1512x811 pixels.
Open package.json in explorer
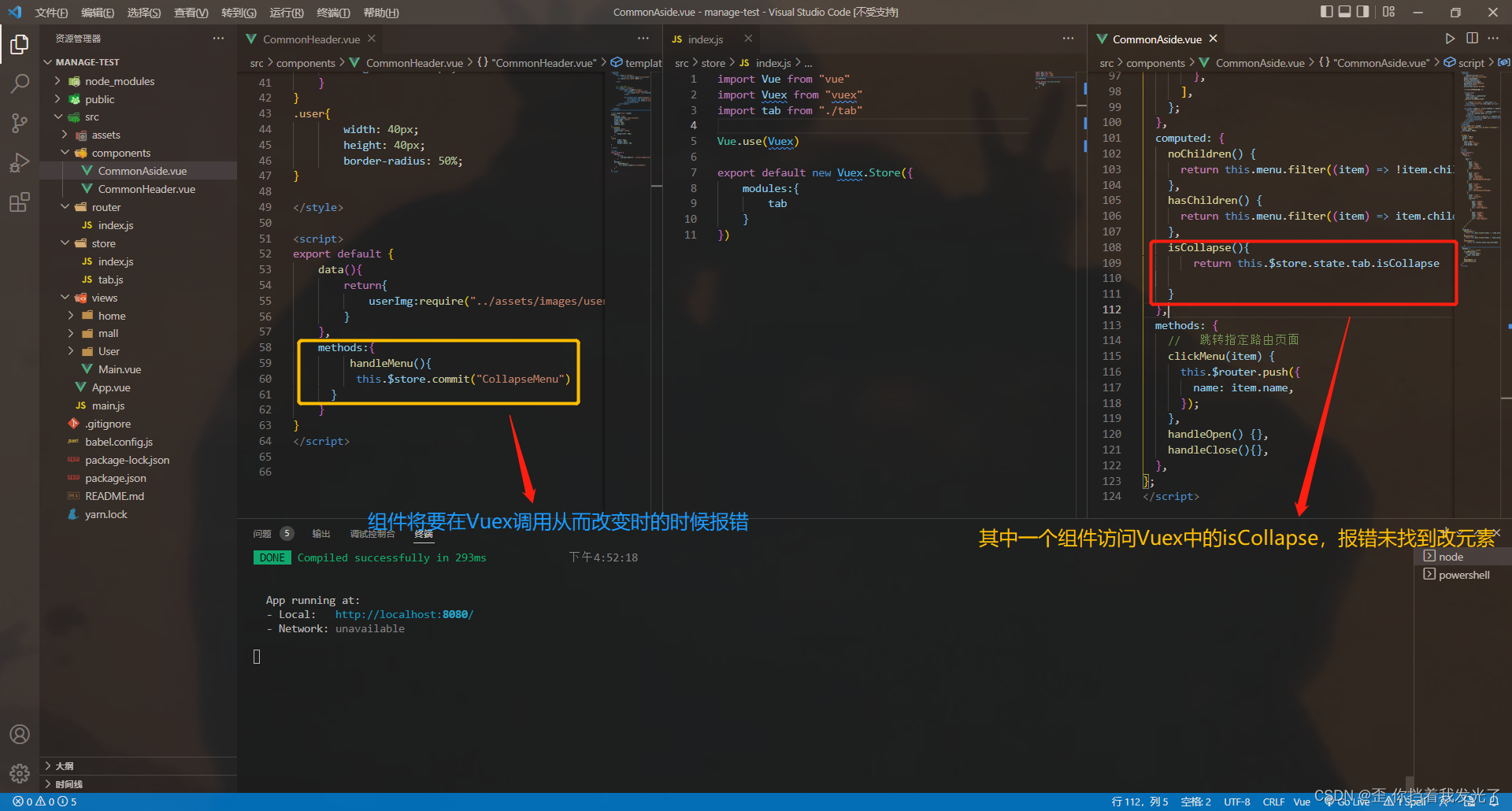(115, 478)
